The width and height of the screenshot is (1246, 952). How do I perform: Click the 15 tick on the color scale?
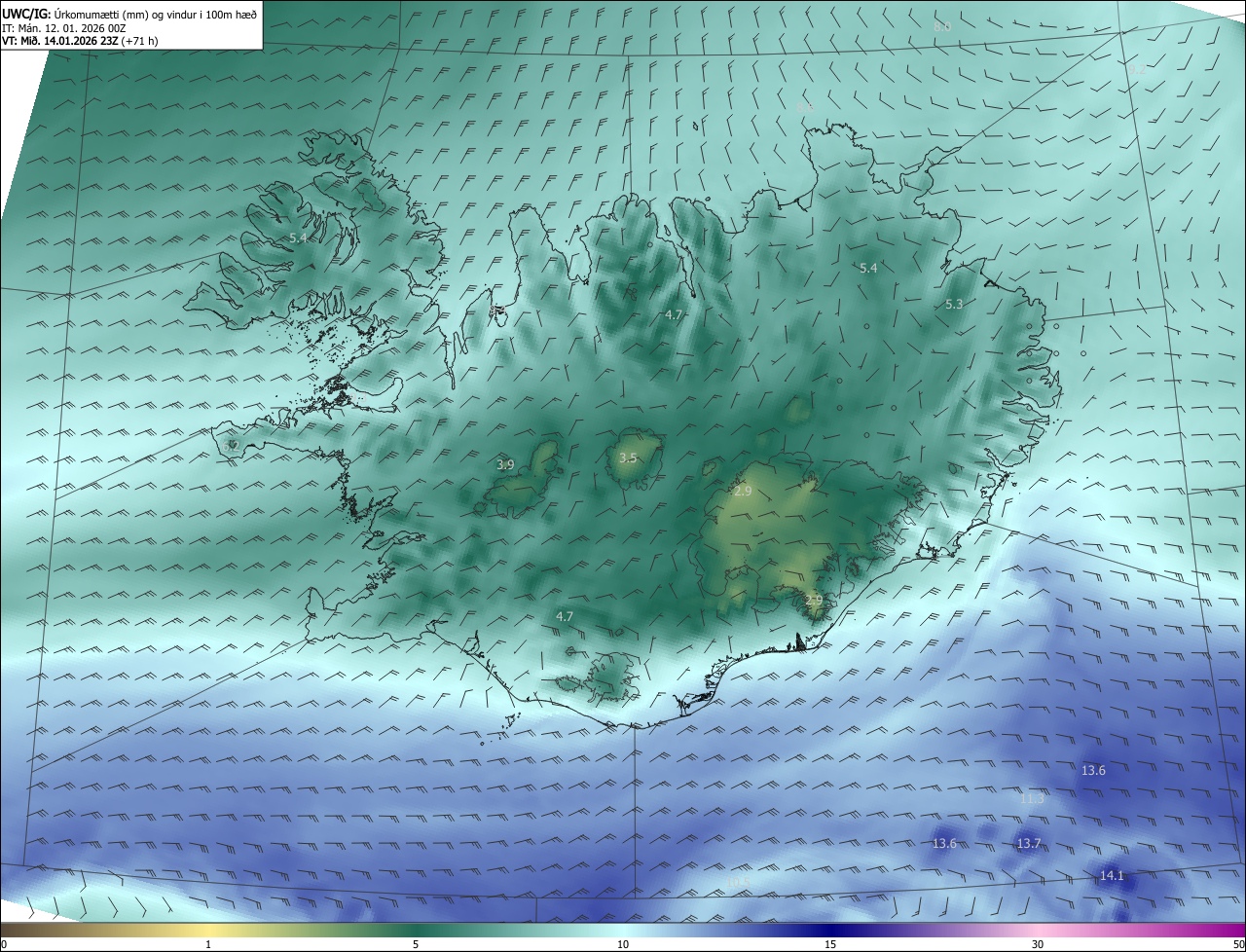click(x=830, y=944)
